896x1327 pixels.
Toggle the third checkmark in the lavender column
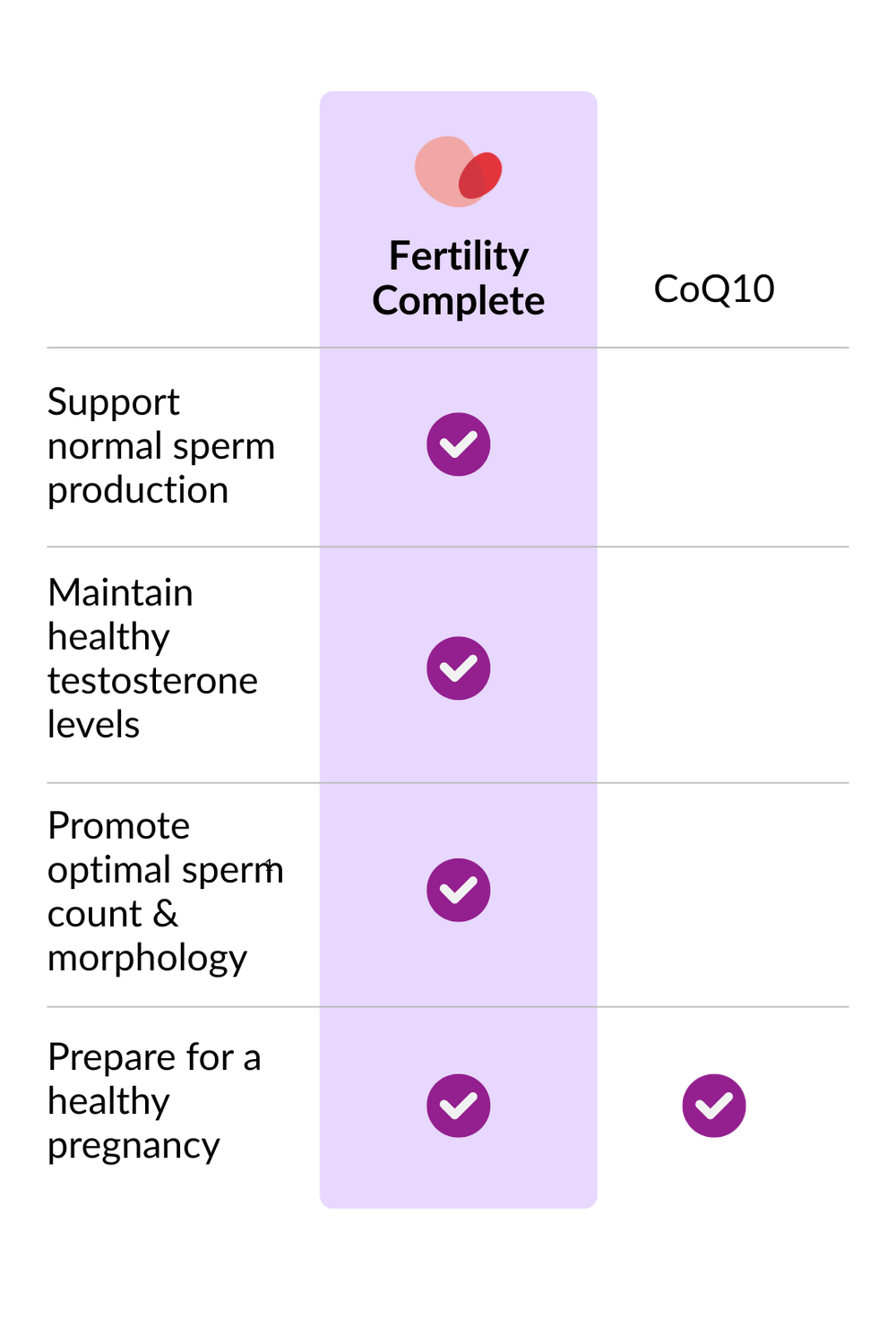pos(458,890)
